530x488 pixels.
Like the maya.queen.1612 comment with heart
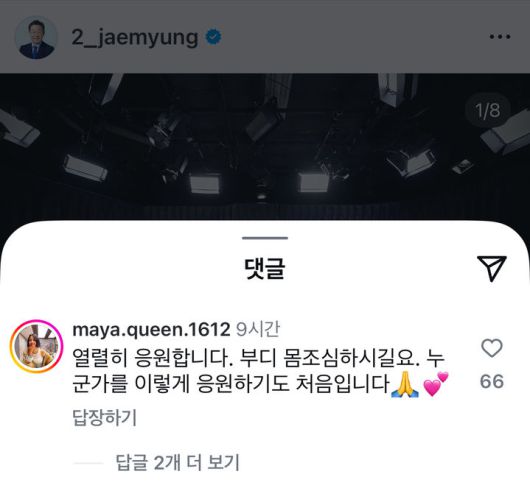point(491,348)
